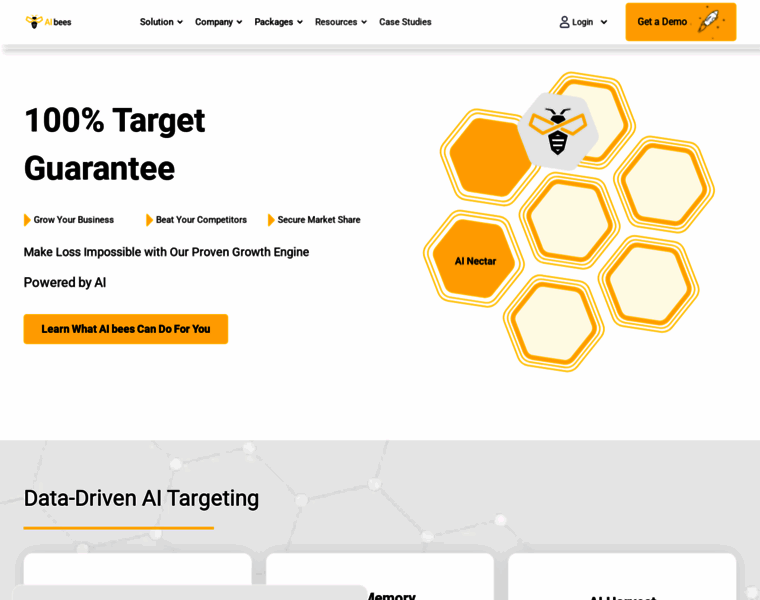Click the Get a Demo button
The image size is (760, 600).
point(681,22)
